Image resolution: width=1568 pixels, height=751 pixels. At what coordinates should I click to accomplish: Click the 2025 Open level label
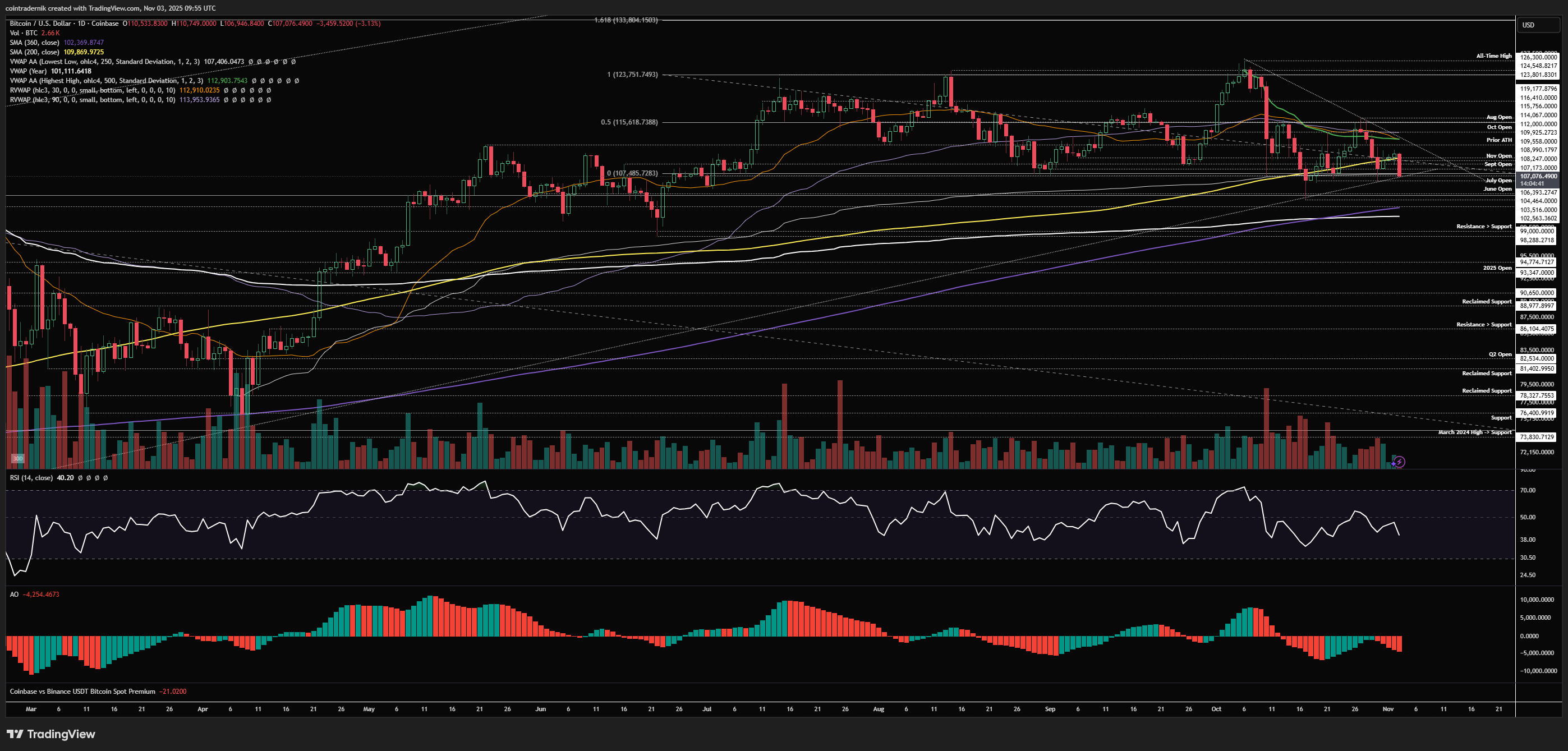coord(1497,268)
